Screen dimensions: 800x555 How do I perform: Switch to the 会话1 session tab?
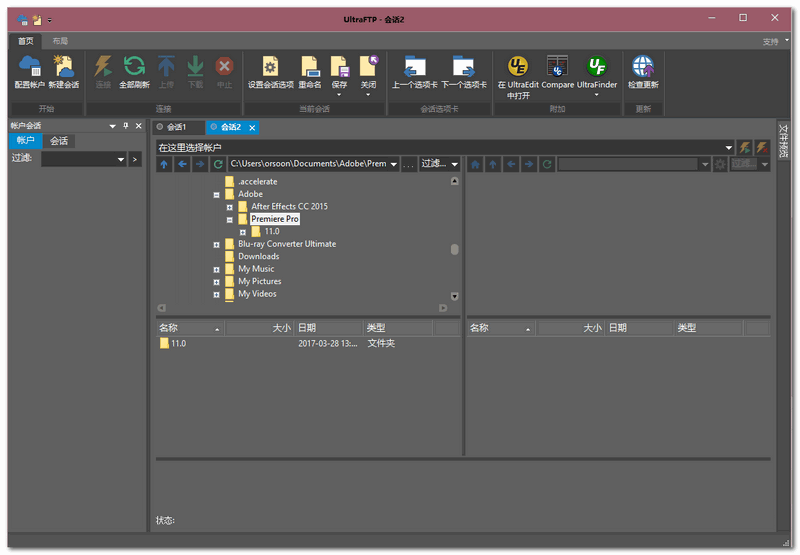click(177, 127)
